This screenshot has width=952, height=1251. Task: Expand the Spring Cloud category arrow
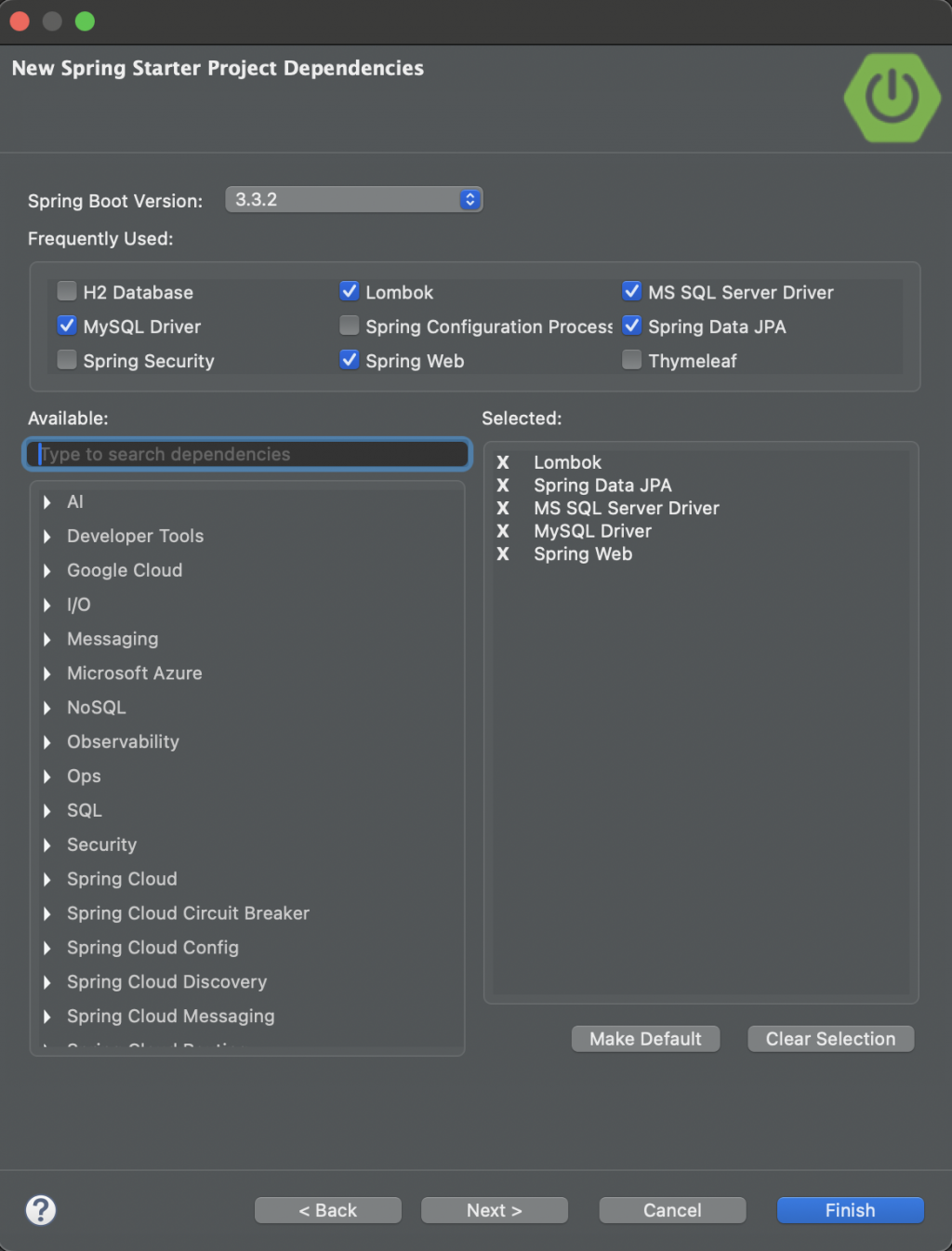pos(47,880)
